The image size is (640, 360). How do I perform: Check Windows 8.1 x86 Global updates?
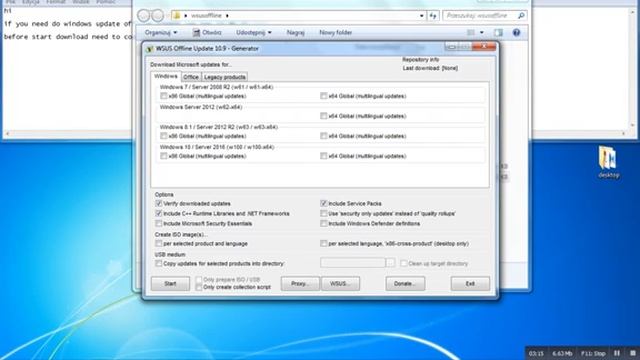(164, 136)
